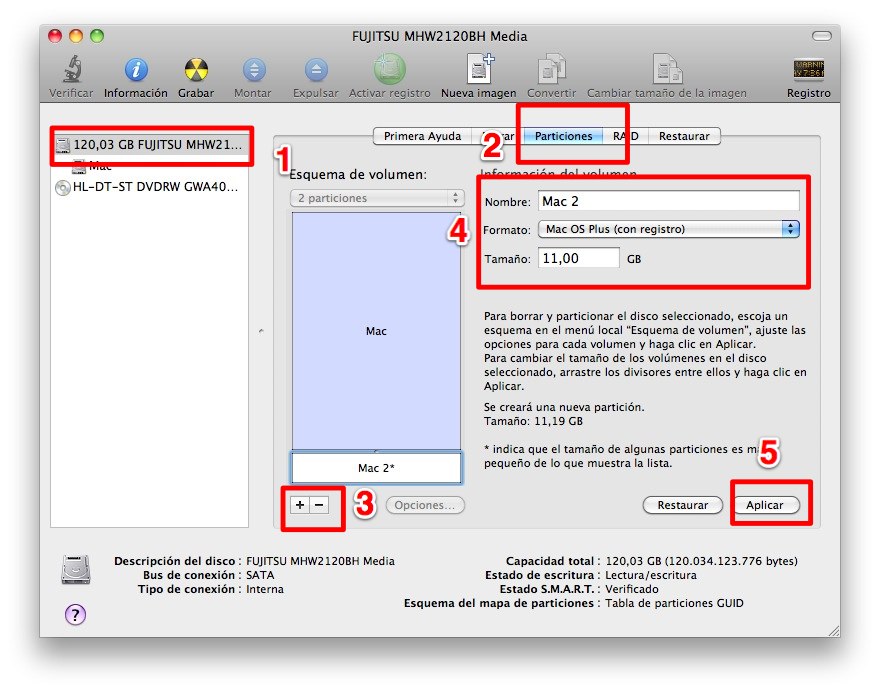The height and width of the screenshot is (692, 880).
Task: Click the "Tamaño: 11,19 GB" info text
Action: coord(533,421)
